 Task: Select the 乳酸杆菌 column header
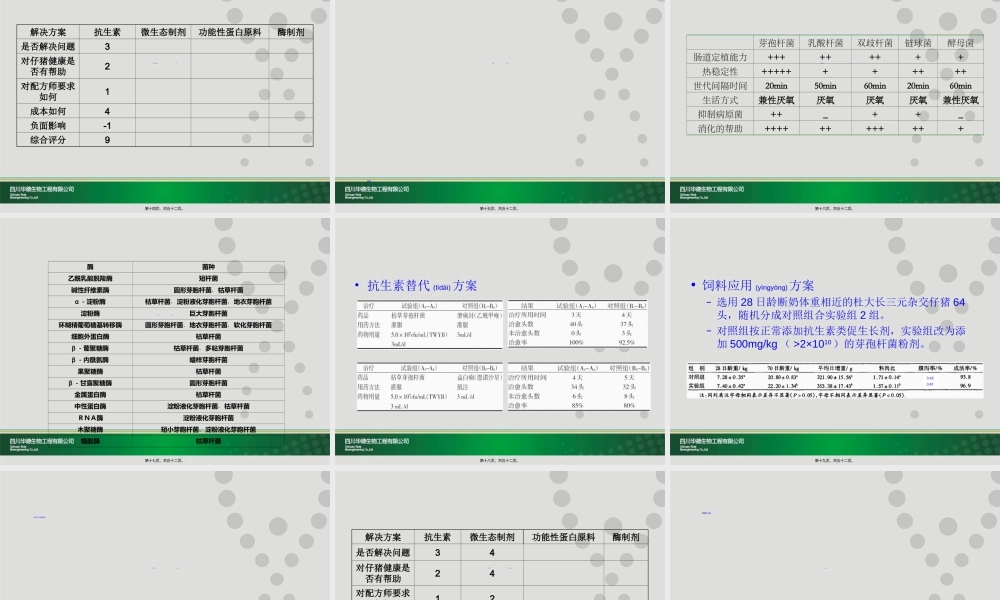(826, 44)
